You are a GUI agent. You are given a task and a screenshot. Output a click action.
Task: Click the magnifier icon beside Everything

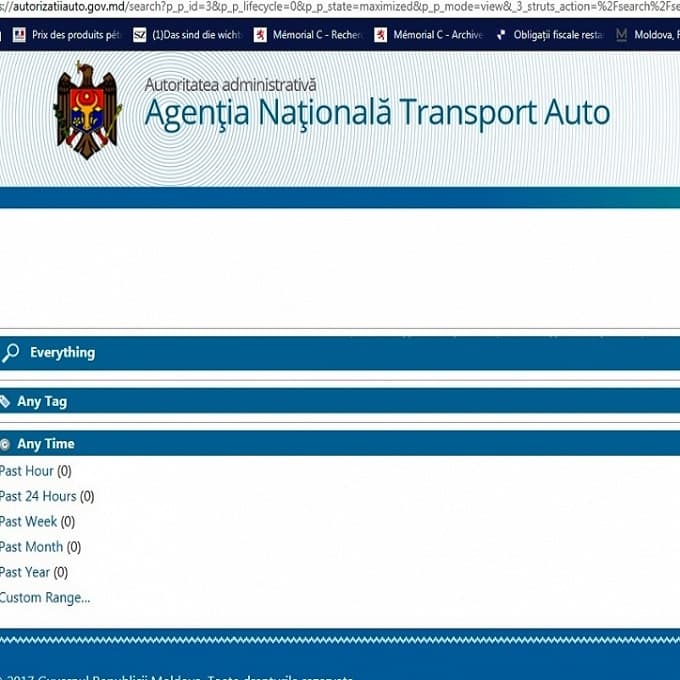tap(11, 353)
